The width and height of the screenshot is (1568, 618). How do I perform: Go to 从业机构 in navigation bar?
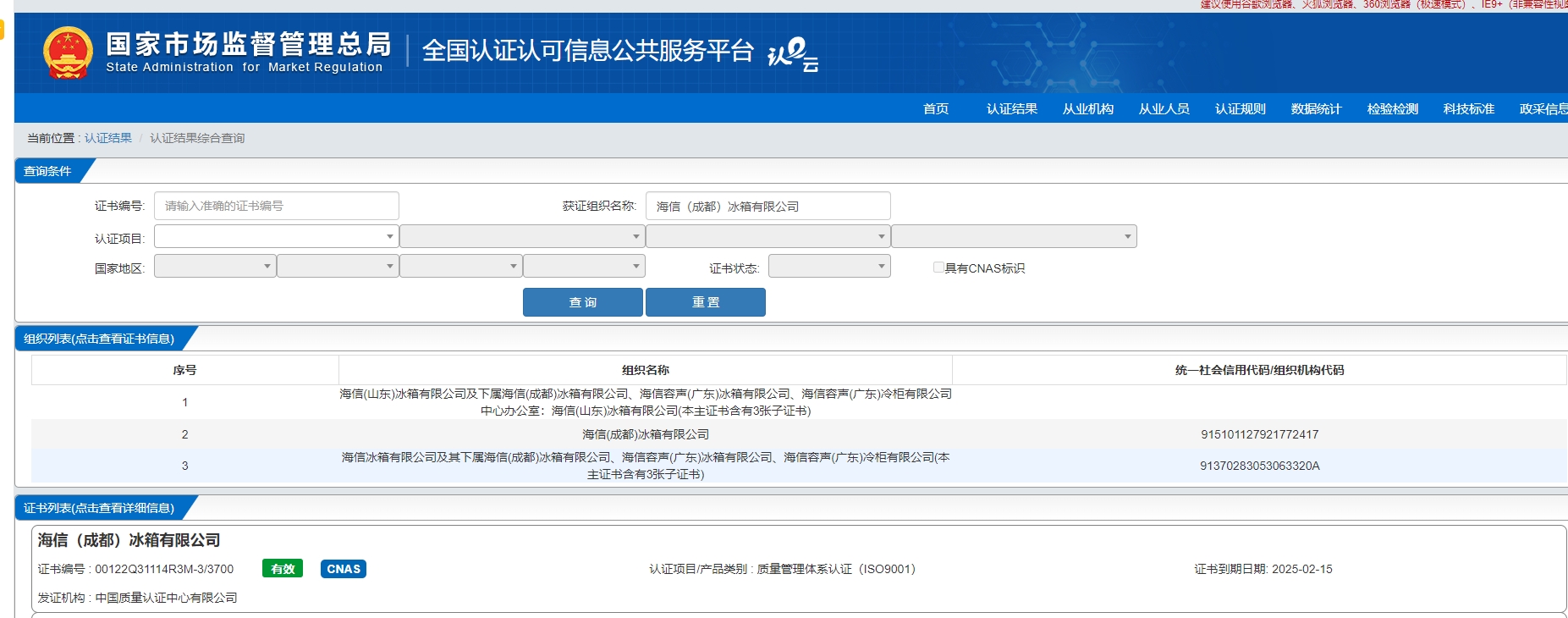1088,108
